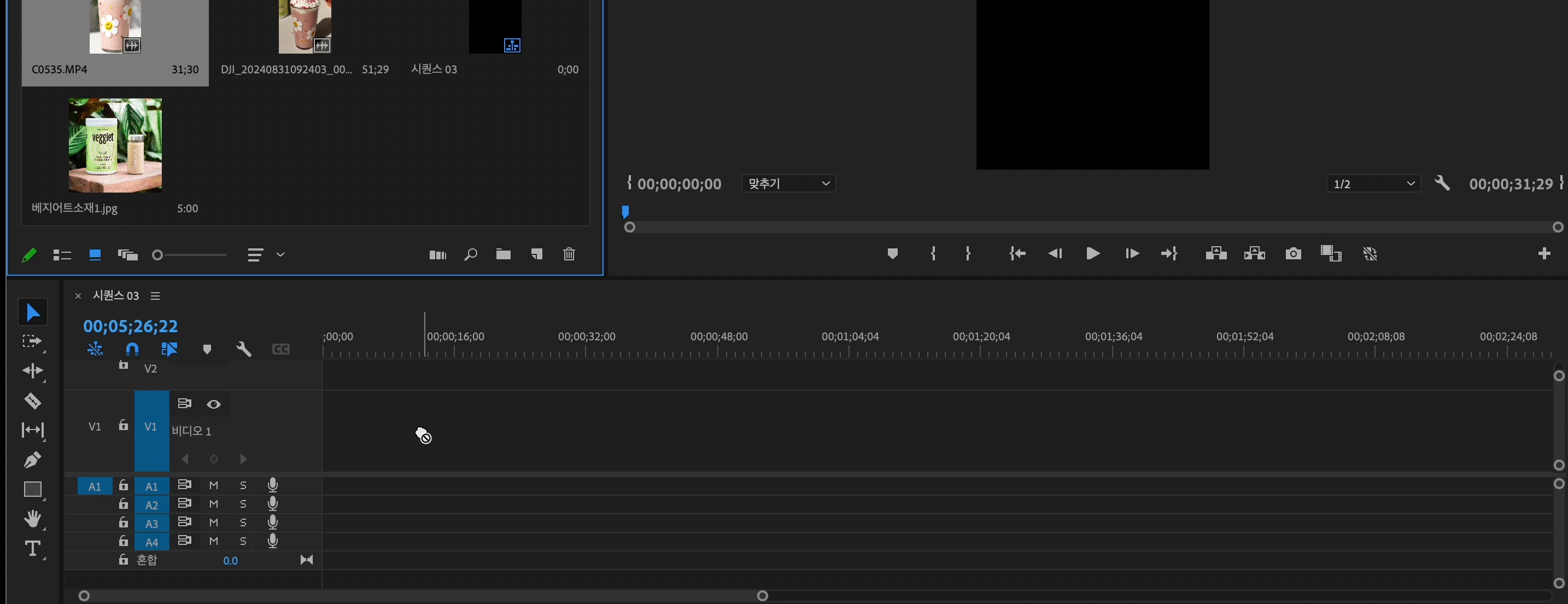Viewport: 1568px width, 604px height.
Task: Select the Hand tool
Action: point(32,519)
